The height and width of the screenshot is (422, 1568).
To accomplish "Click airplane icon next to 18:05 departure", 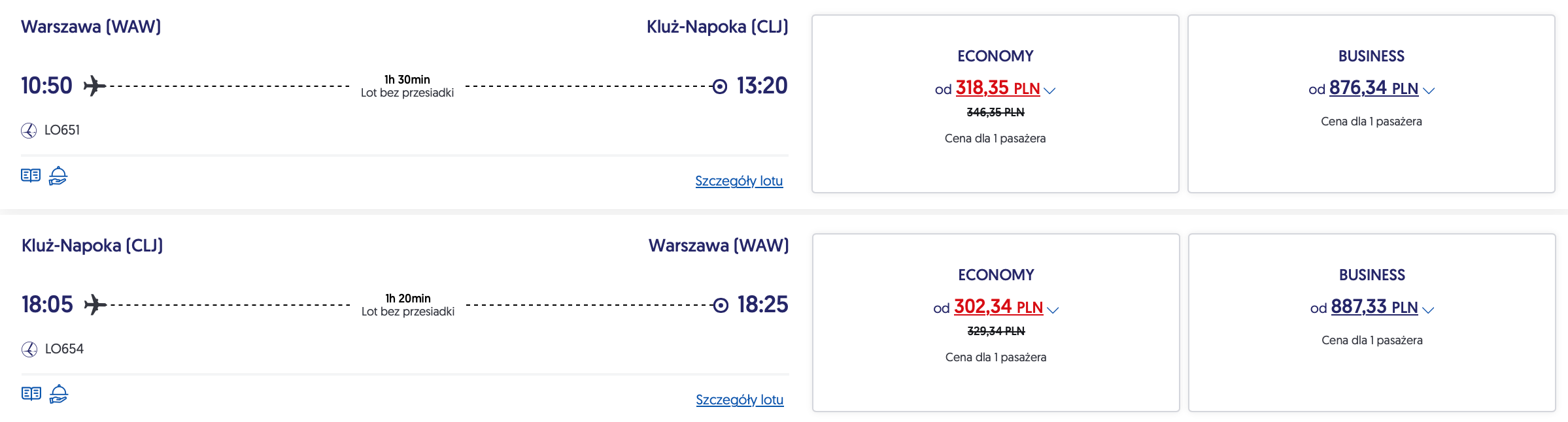I will click(x=95, y=304).
